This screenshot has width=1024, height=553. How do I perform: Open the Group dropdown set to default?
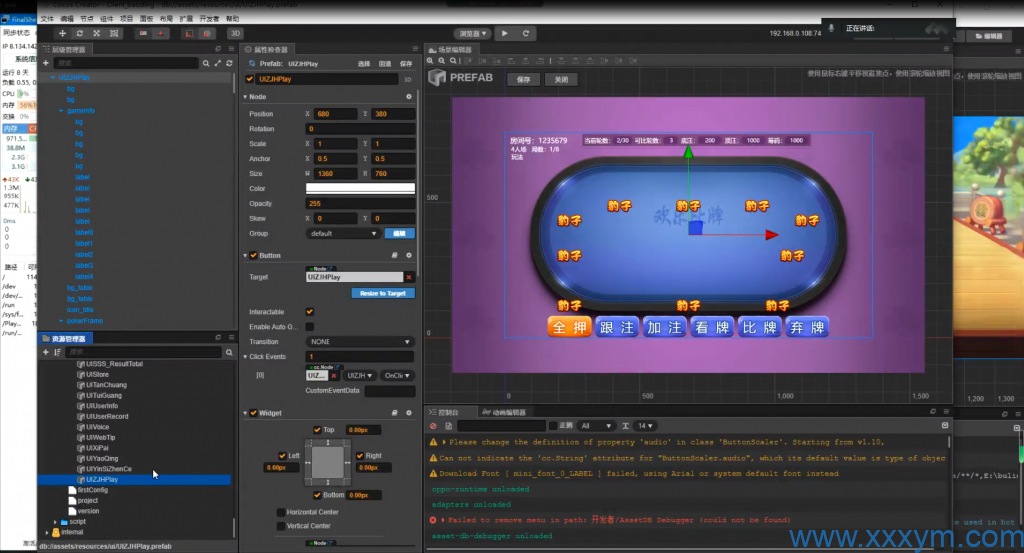[x=343, y=233]
